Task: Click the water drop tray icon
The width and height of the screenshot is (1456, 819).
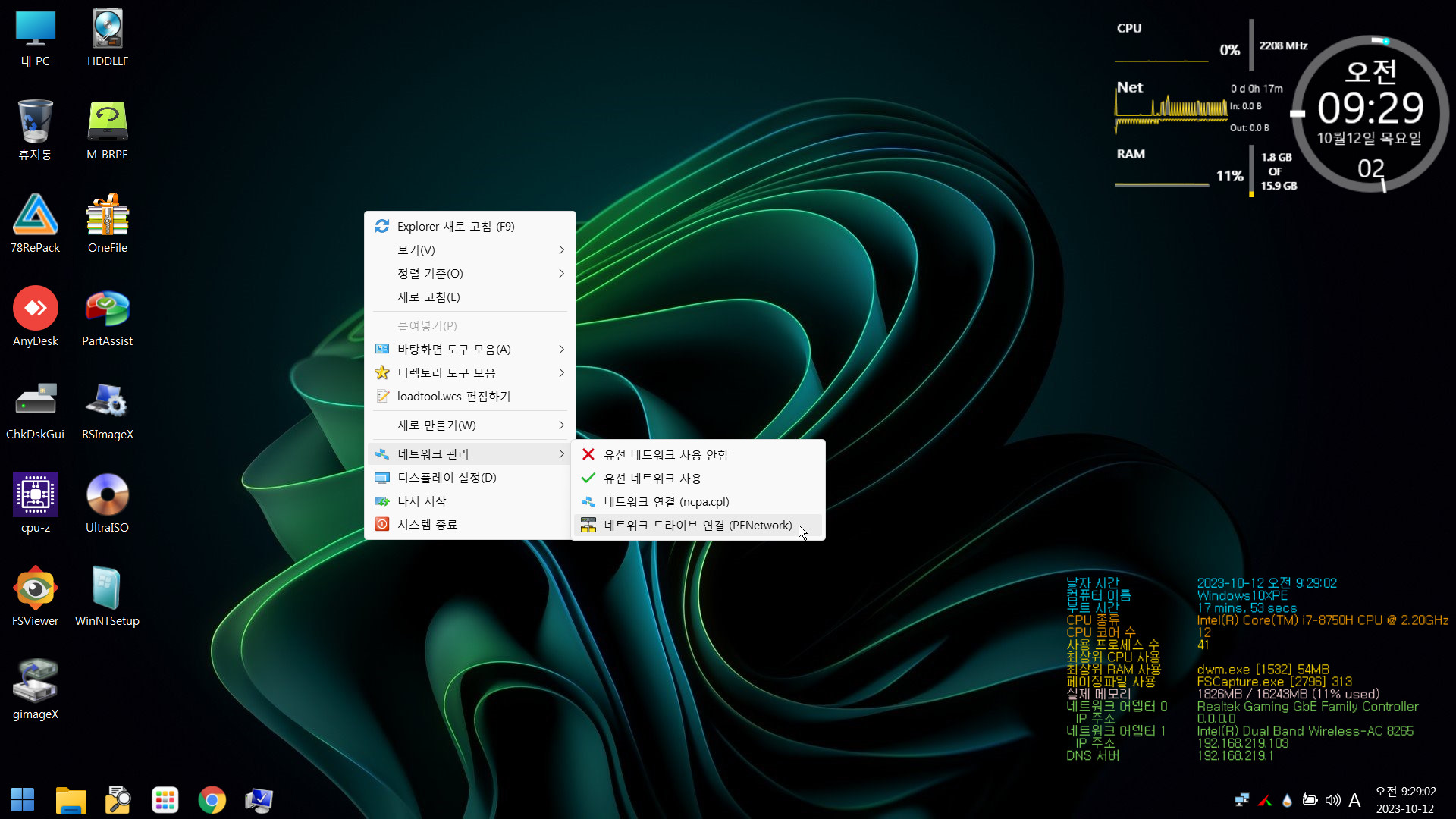Action: (1287, 800)
